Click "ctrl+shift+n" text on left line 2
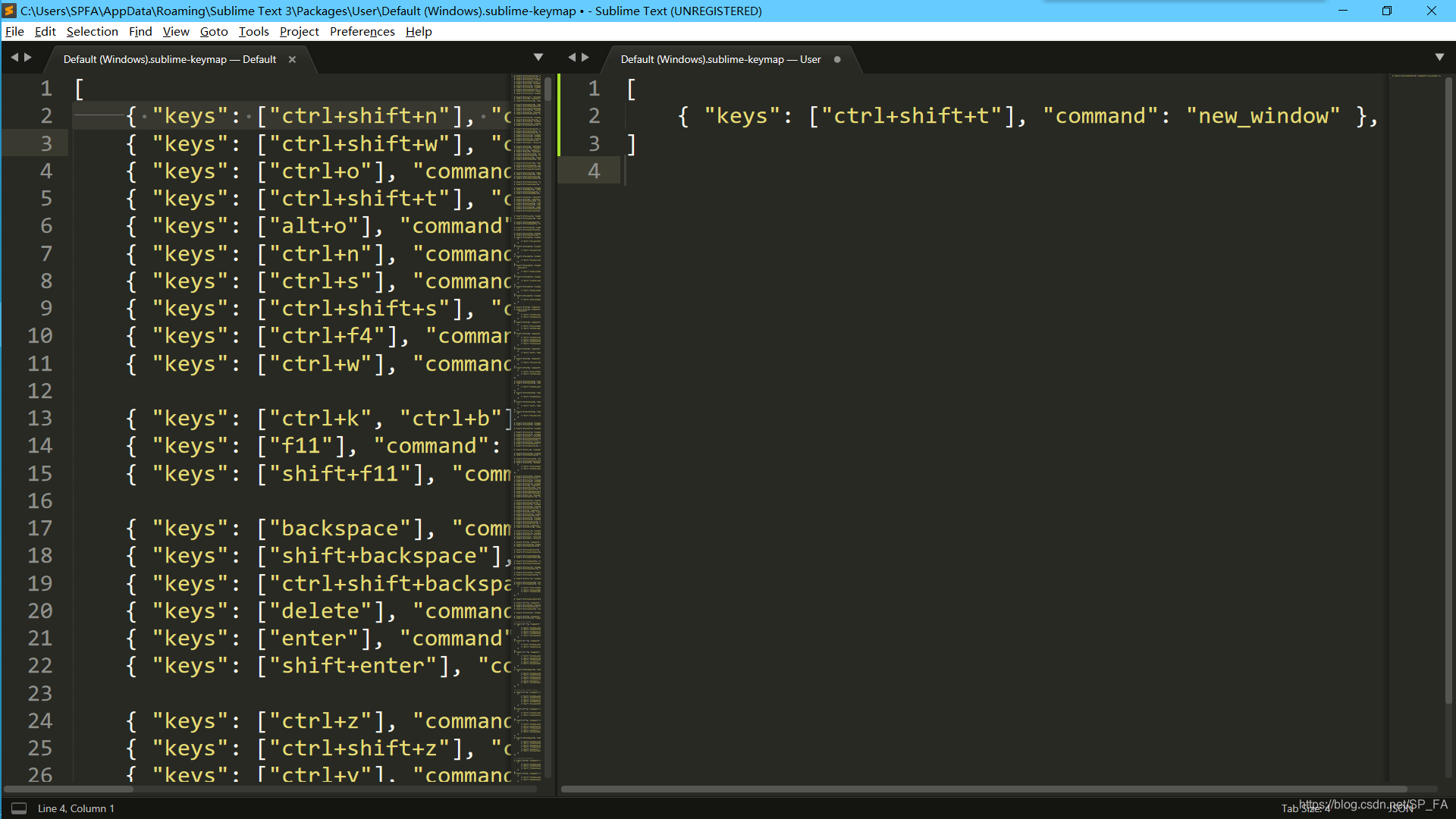 tap(359, 116)
